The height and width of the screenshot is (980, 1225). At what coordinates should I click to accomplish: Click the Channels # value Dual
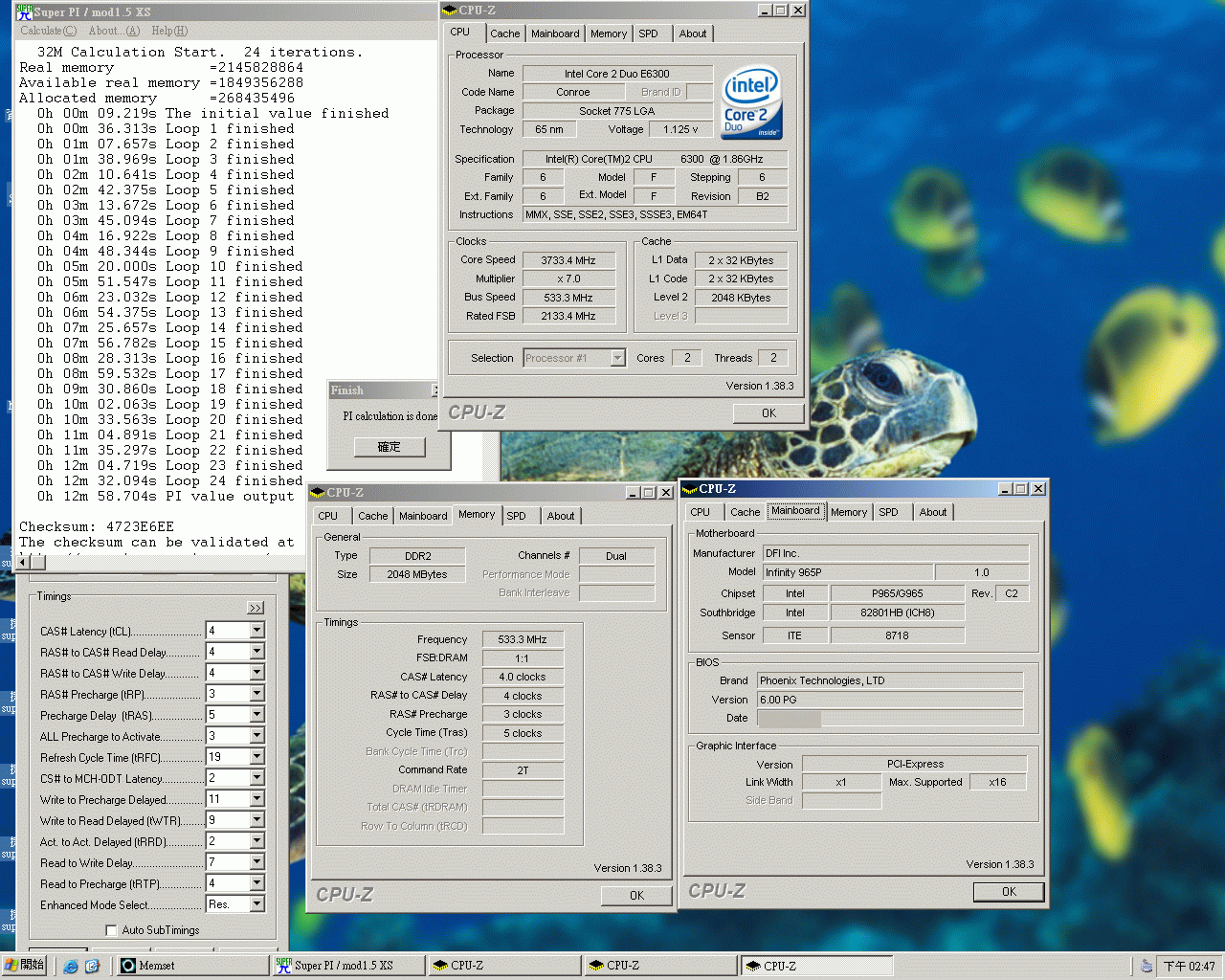click(x=616, y=556)
